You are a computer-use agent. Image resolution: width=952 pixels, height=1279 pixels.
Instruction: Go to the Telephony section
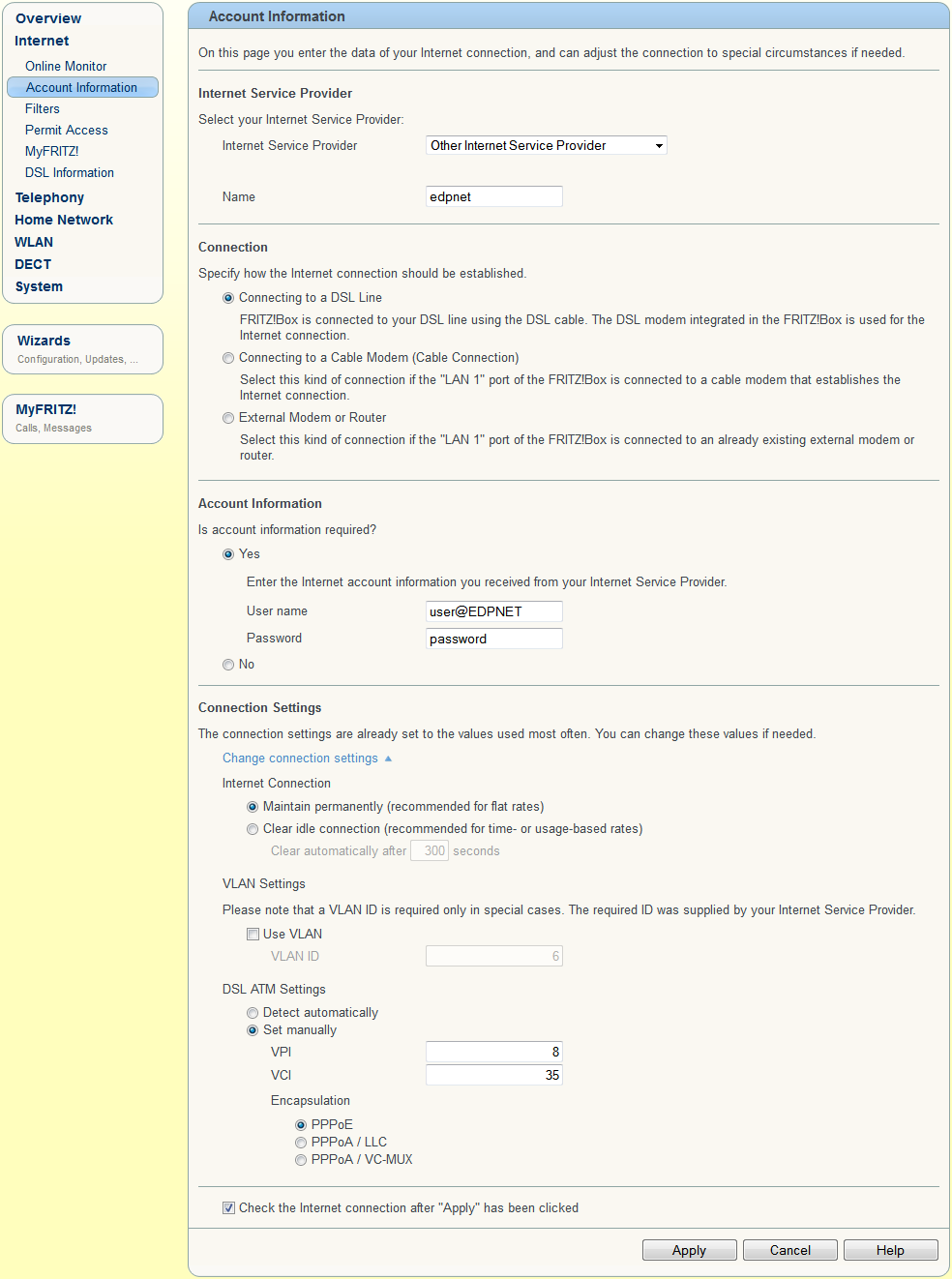pos(49,197)
